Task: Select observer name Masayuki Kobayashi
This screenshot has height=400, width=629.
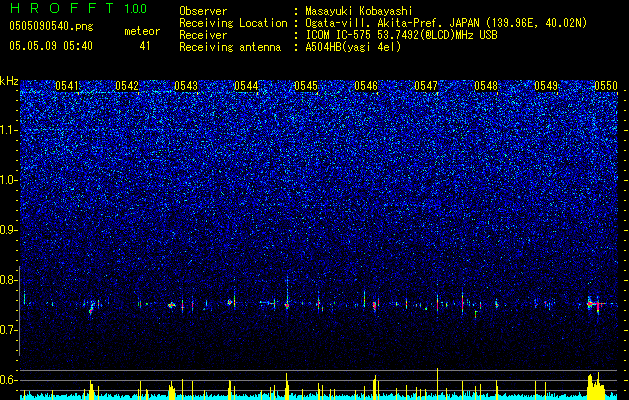Action: (x=359, y=11)
